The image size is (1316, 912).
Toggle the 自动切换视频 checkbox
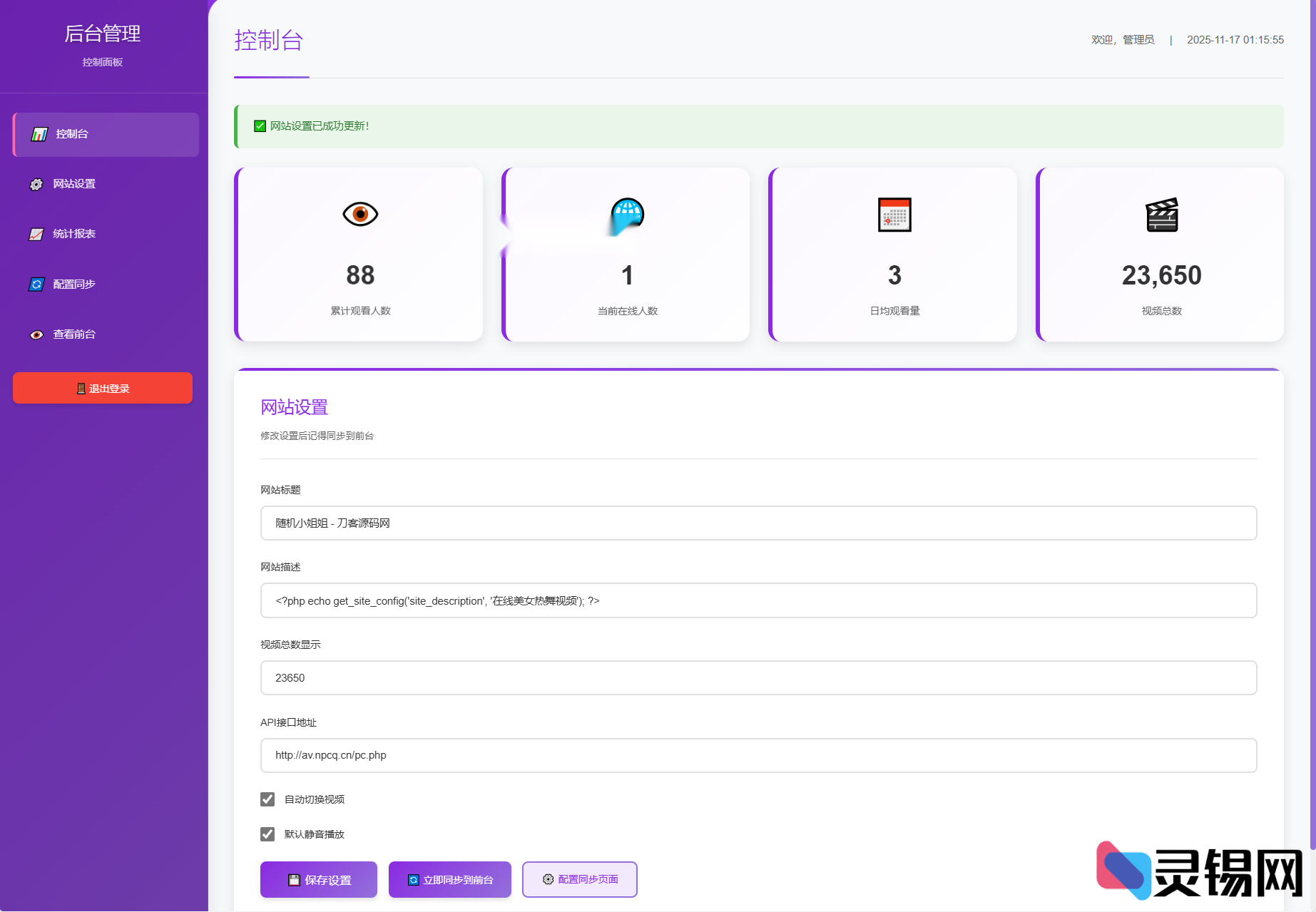tap(267, 799)
